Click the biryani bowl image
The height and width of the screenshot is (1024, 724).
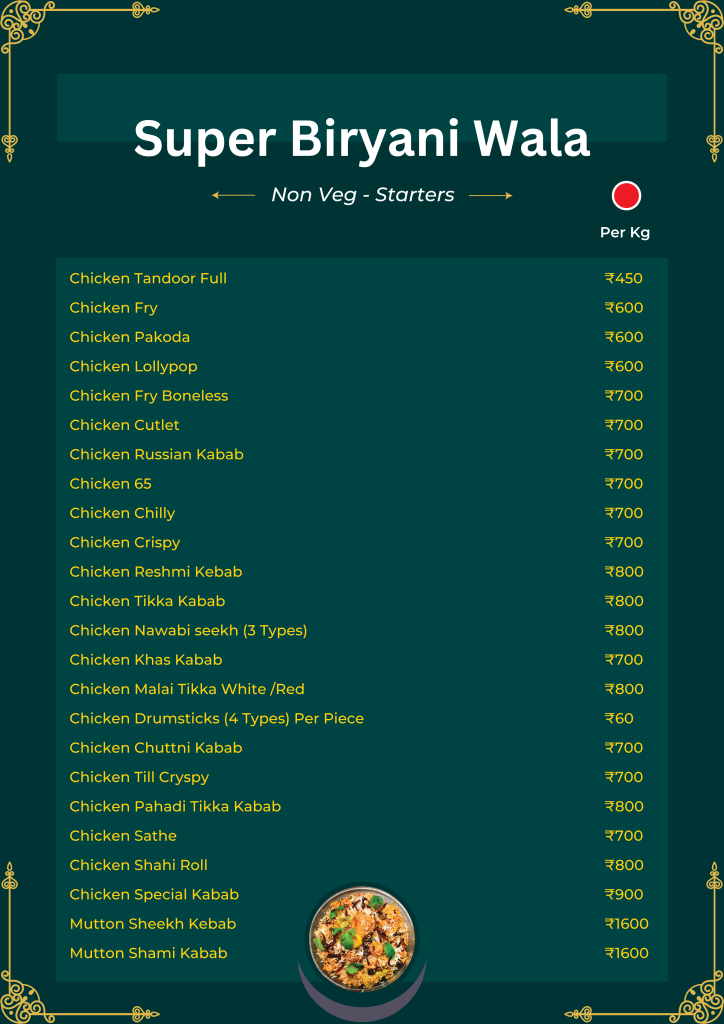point(361,937)
